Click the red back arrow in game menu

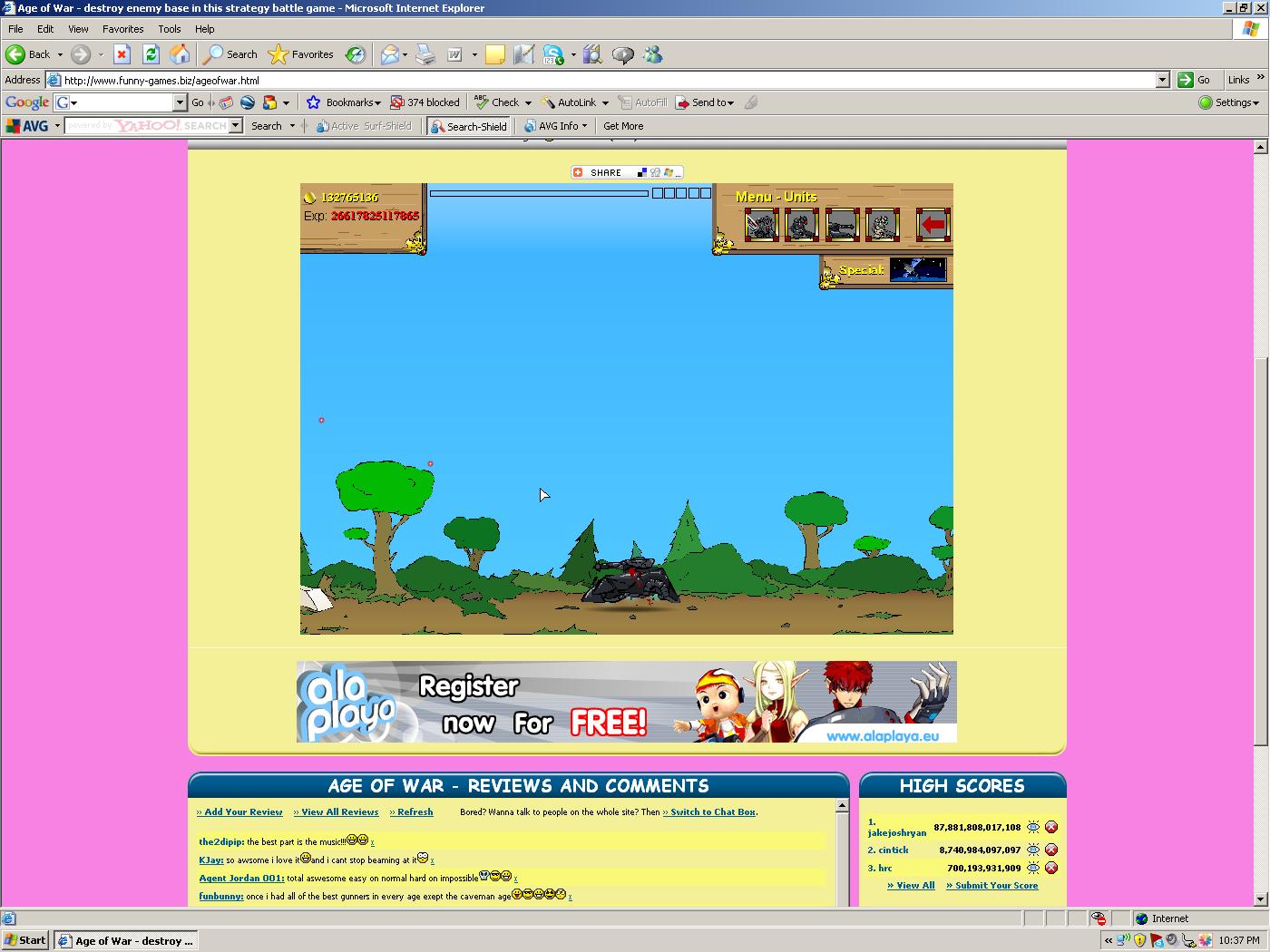[x=933, y=225]
